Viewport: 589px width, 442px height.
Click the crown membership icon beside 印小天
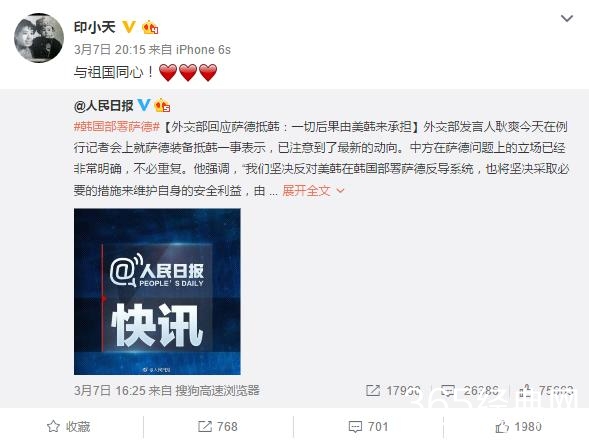coord(150,27)
